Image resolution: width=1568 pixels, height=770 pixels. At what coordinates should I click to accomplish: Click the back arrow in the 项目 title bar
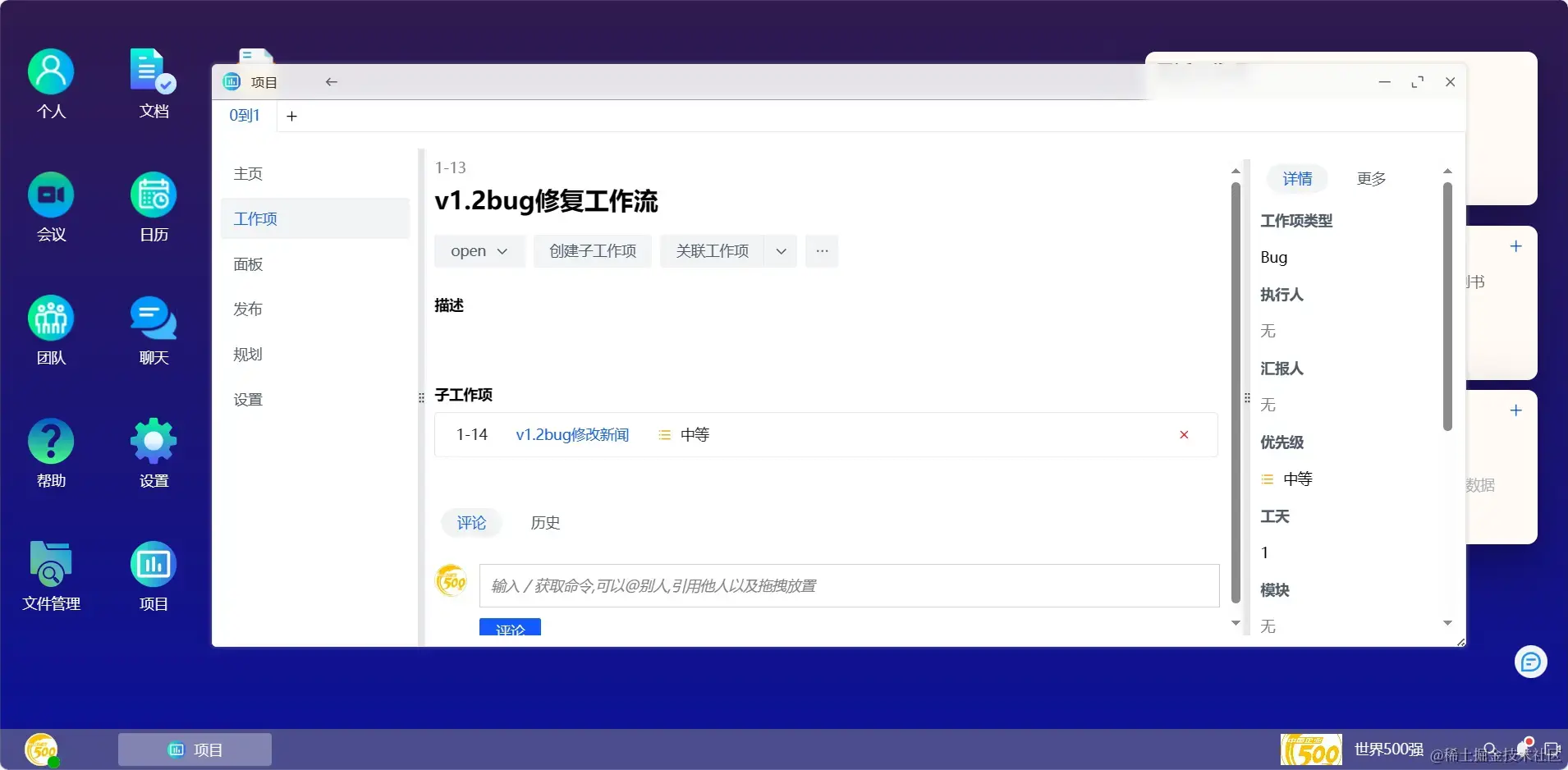pyautogui.click(x=332, y=82)
